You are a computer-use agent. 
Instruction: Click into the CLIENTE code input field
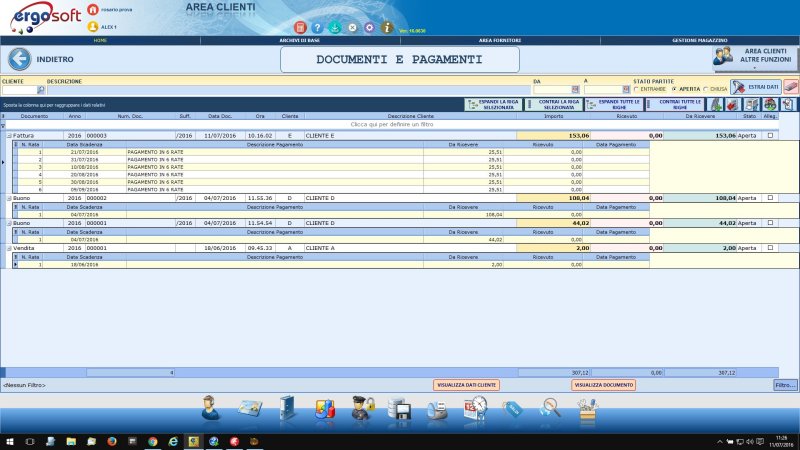[19, 90]
